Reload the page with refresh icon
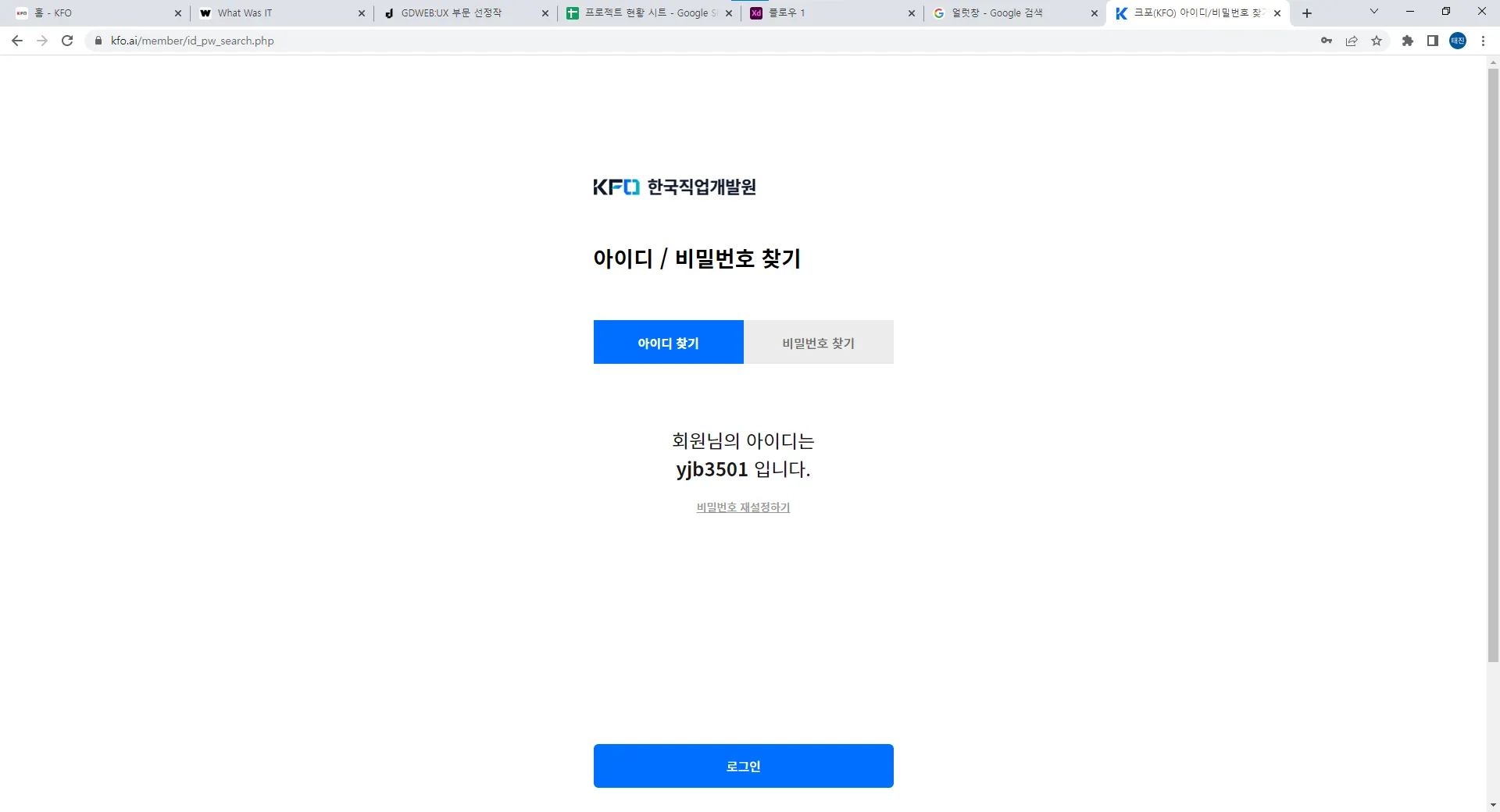1500x812 pixels. tap(67, 41)
